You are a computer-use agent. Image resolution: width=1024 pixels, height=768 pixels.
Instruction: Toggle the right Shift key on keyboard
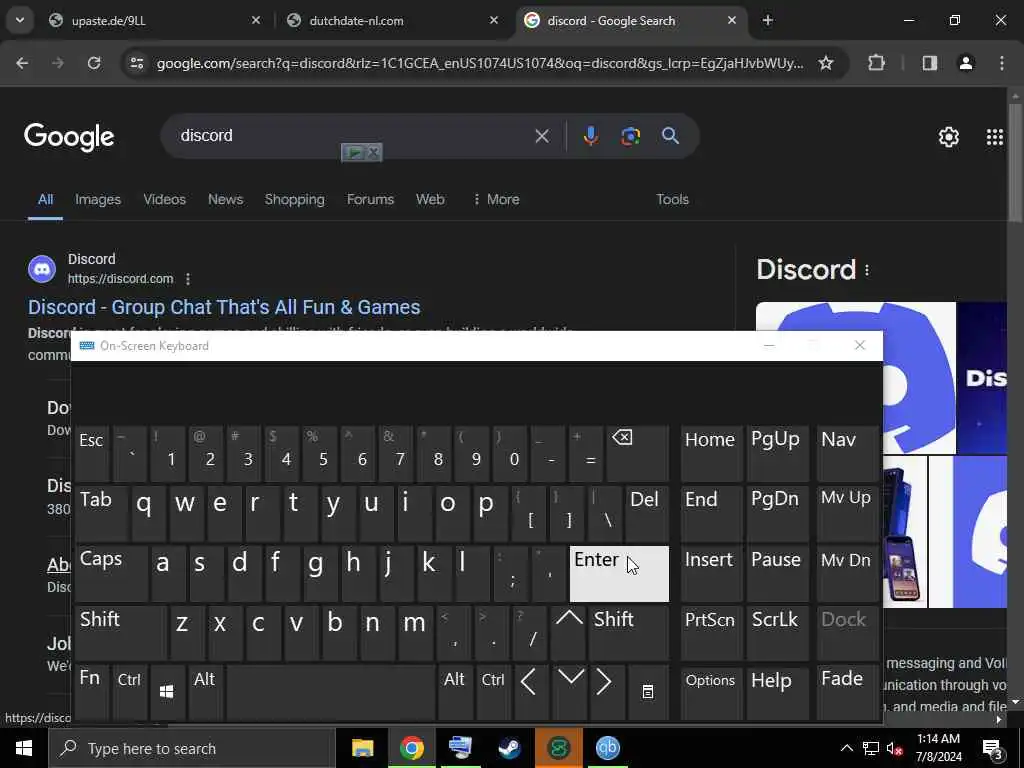click(x=629, y=633)
